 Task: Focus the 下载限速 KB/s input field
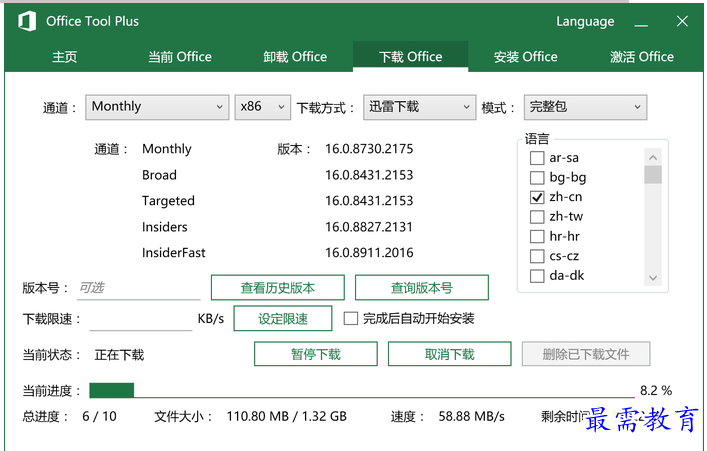(x=141, y=319)
